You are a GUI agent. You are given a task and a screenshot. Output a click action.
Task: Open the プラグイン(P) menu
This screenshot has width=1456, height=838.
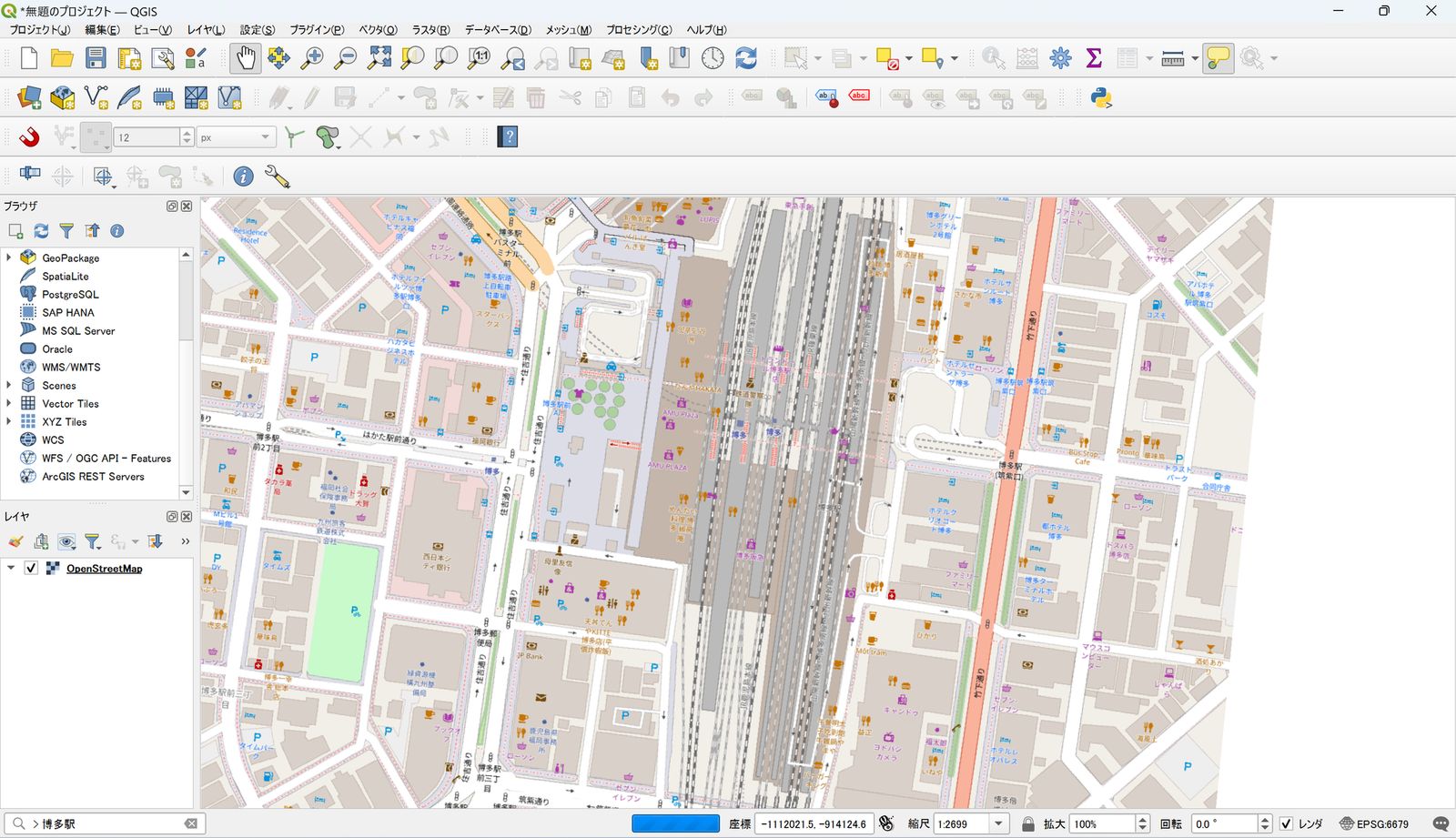(x=317, y=30)
